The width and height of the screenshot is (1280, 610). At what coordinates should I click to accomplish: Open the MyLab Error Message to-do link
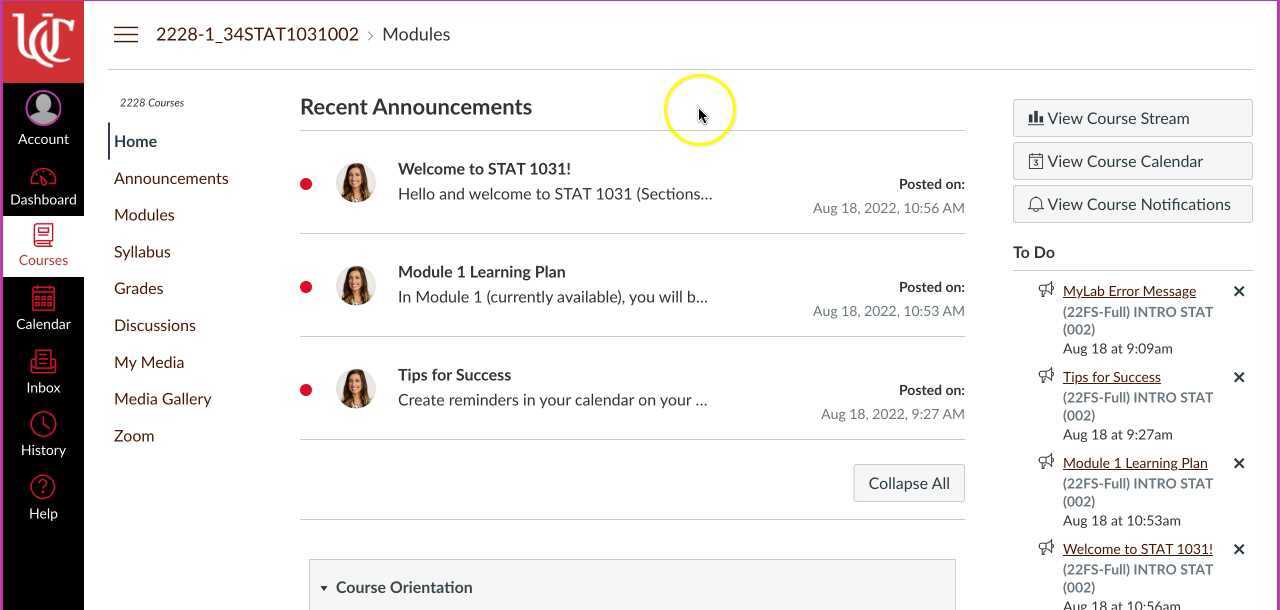coord(1129,291)
